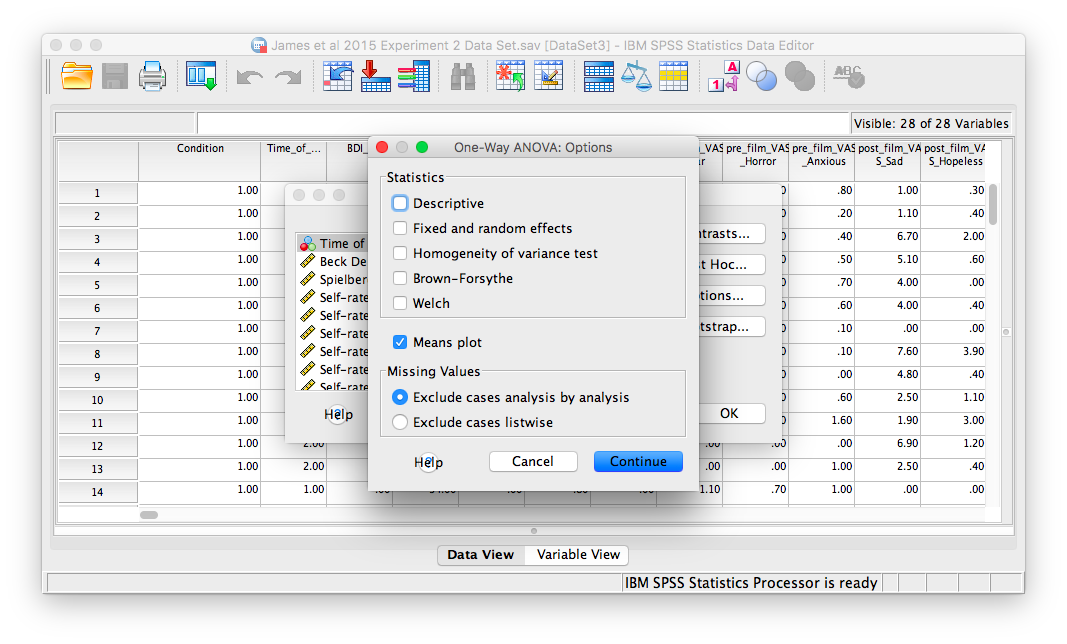Check Fixed and random effects option
1067x644 pixels.
click(x=400, y=228)
